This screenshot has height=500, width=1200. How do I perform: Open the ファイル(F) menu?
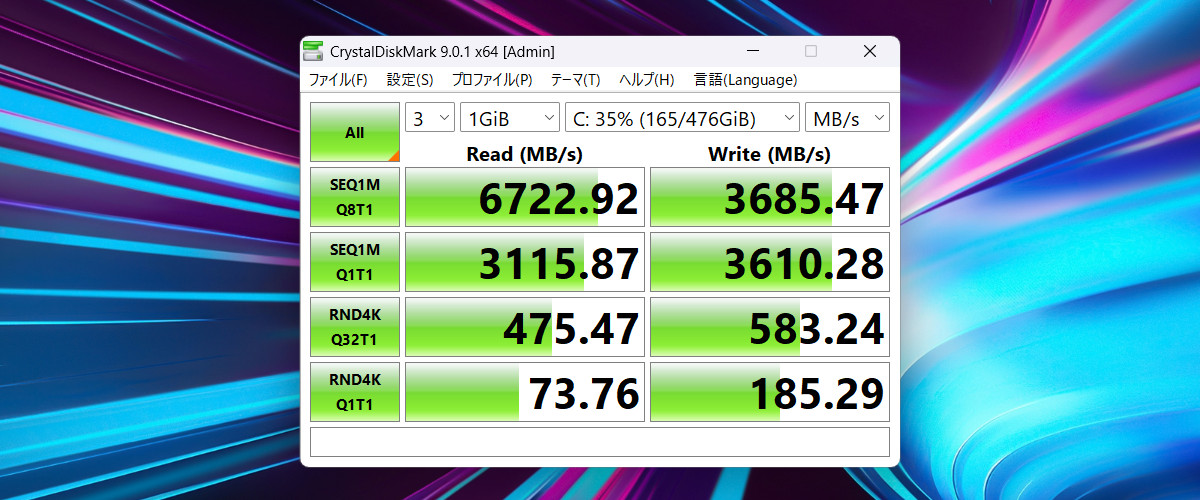point(337,80)
